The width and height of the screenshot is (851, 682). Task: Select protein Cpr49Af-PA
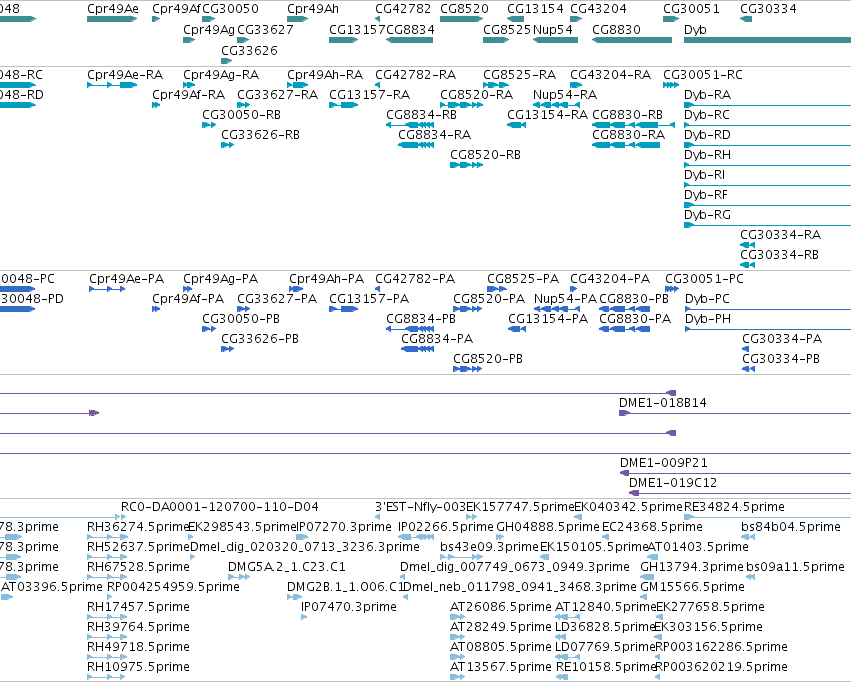pos(156,309)
